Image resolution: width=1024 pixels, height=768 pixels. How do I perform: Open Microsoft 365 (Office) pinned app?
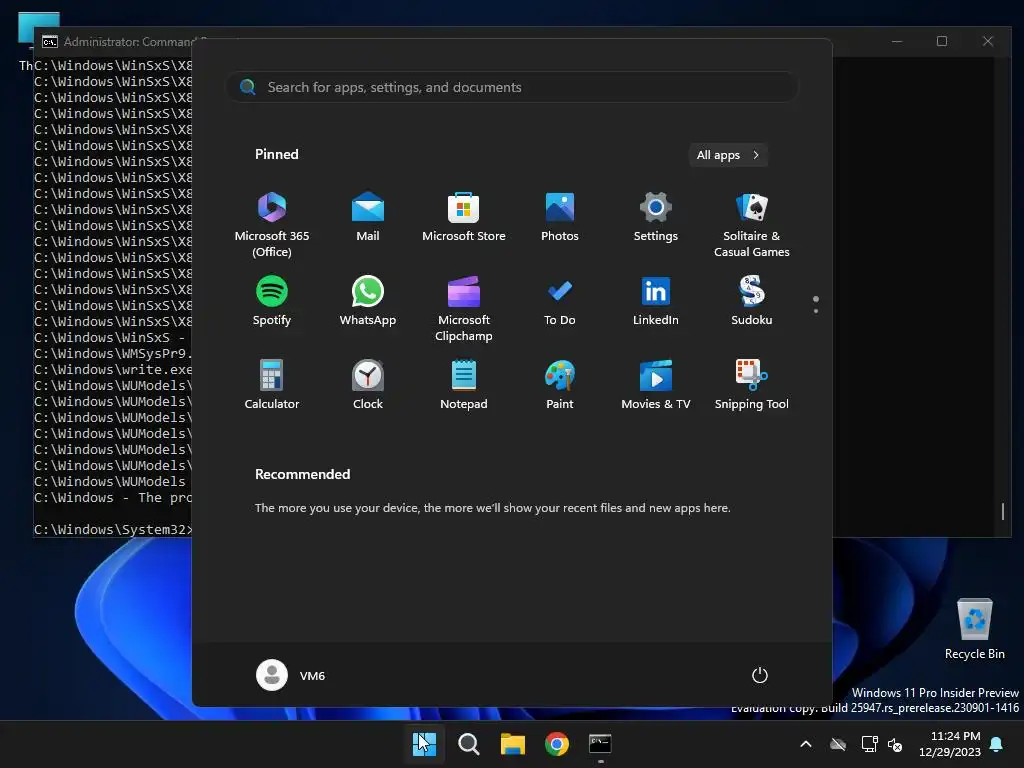272,225
